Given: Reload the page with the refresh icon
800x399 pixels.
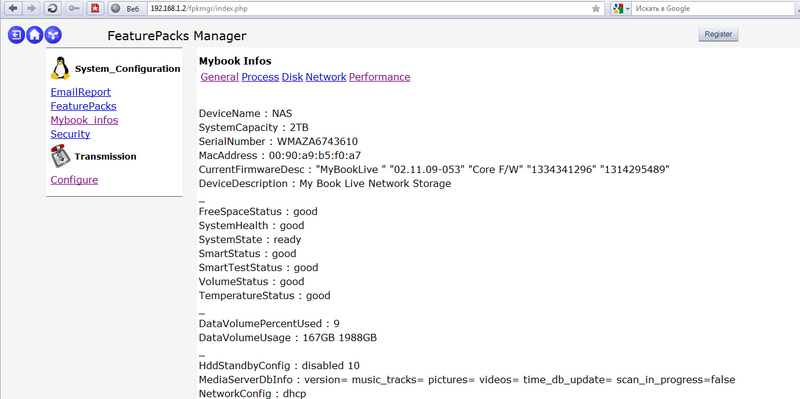Looking at the screenshot, I should (53, 8).
